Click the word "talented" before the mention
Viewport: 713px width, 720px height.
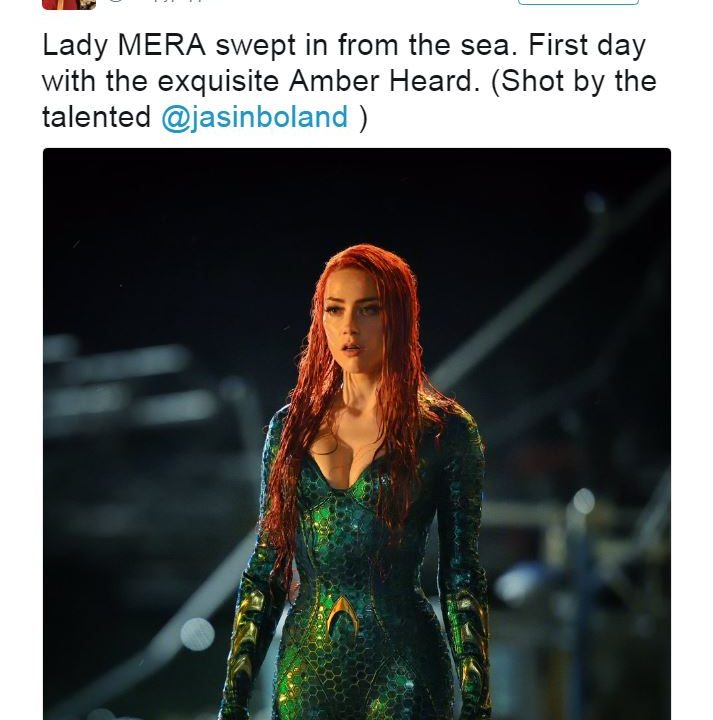coord(95,117)
